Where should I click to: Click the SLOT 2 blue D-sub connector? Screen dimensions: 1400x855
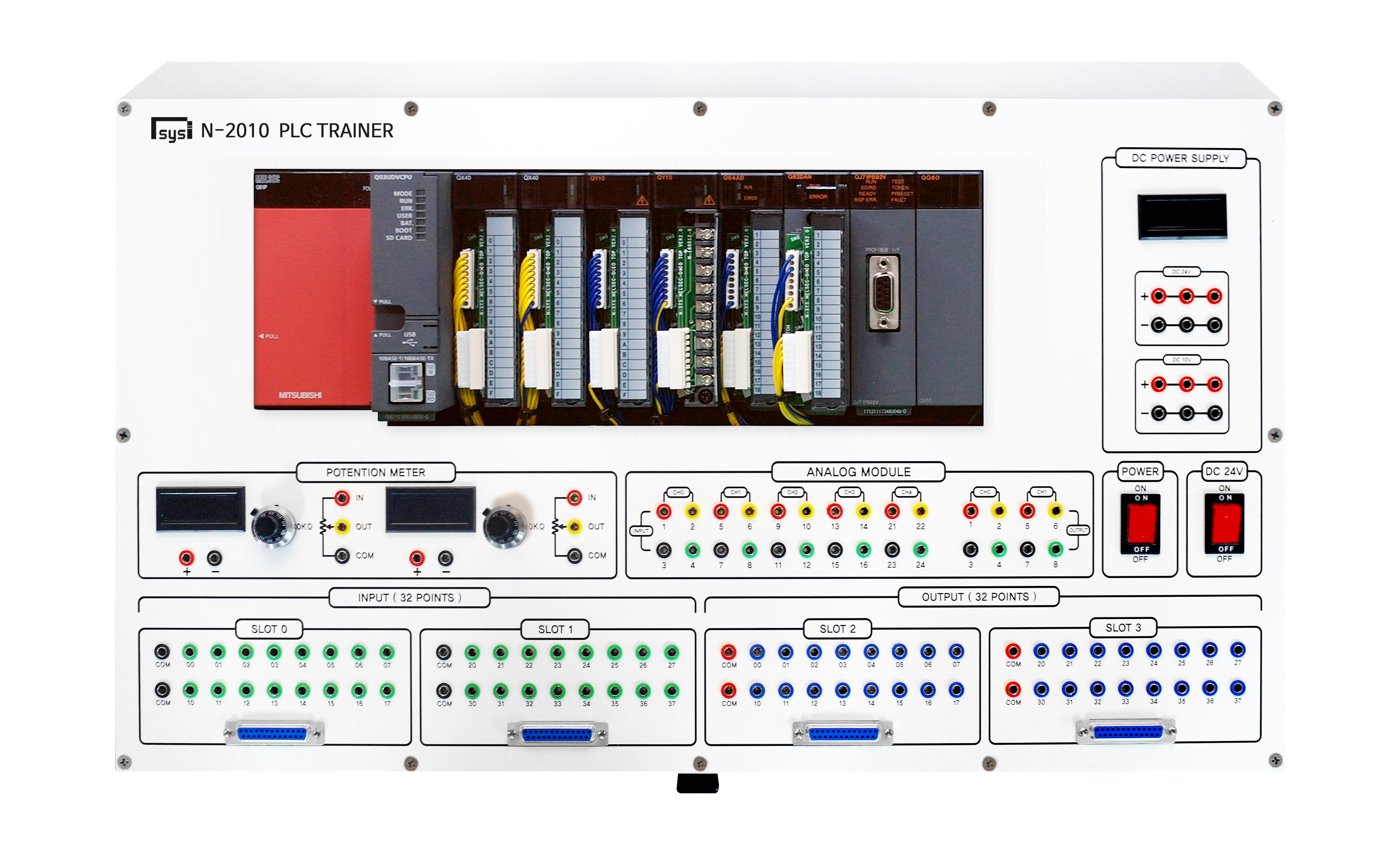[843, 733]
